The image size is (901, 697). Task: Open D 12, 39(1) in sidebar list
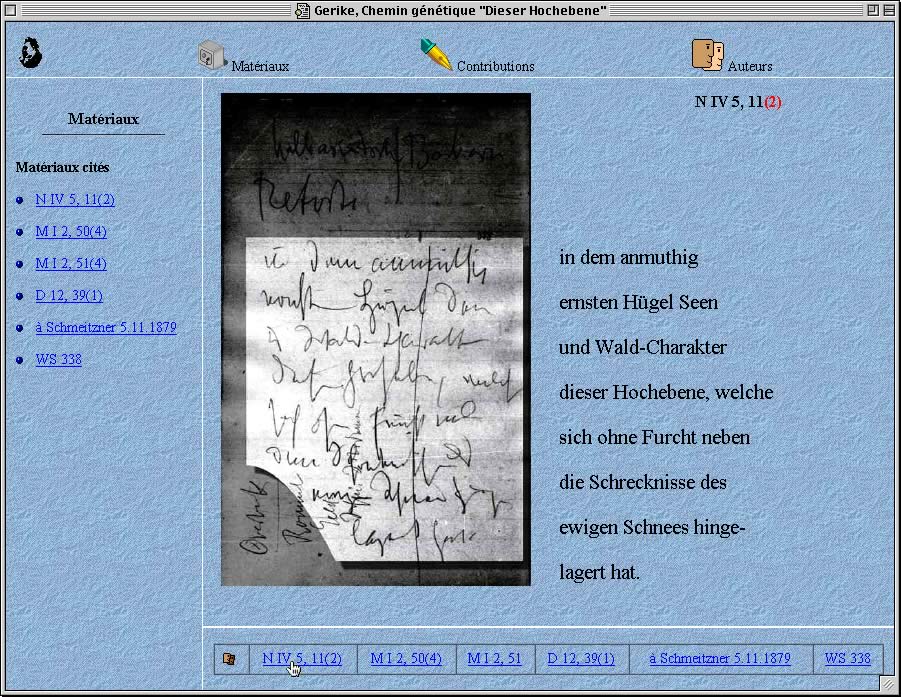click(x=69, y=295)
